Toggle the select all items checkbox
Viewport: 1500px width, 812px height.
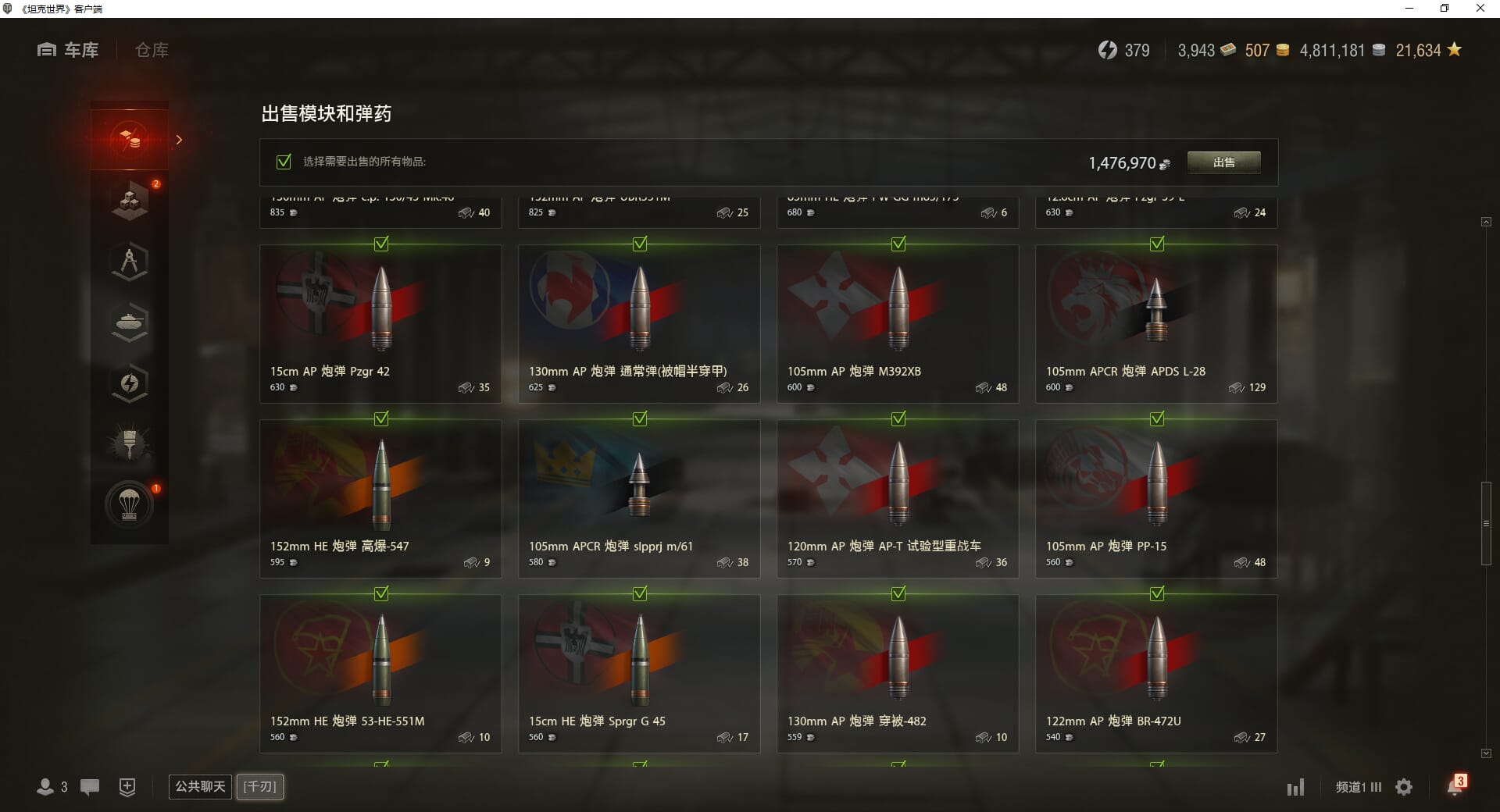pos(284,162)
